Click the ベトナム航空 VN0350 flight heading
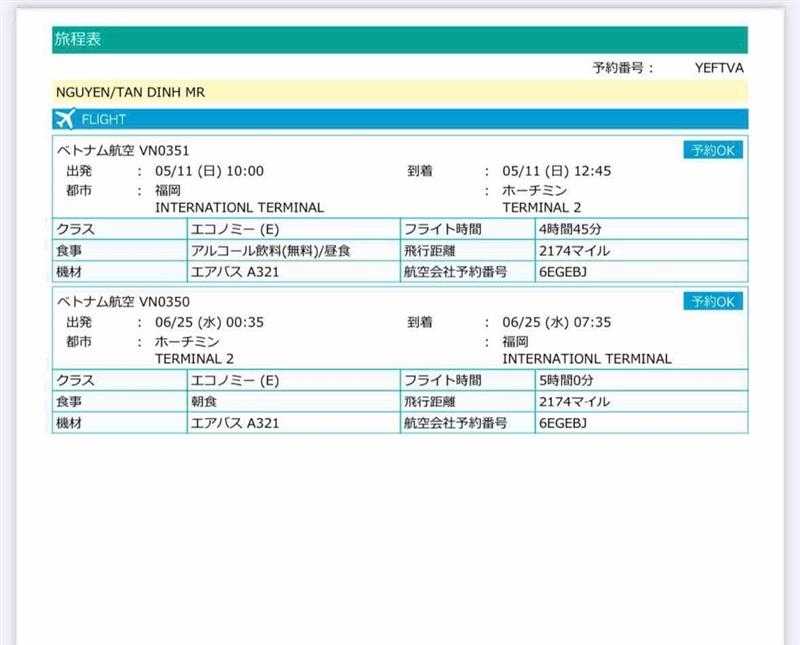Image resolution: width=800 pixels, height=645 pixels. tap(124, 302)
